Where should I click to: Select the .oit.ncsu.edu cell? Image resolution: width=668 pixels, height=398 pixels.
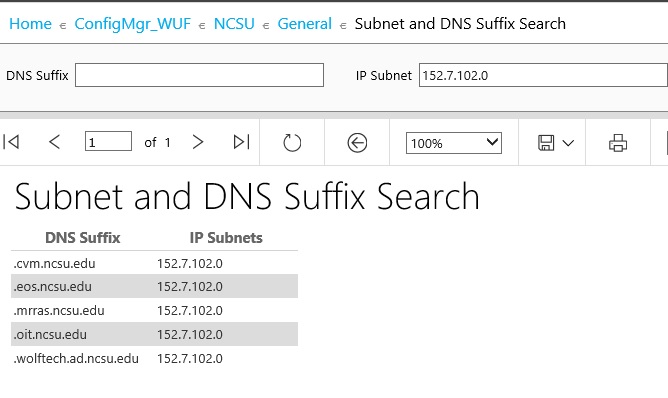point(50,335)
